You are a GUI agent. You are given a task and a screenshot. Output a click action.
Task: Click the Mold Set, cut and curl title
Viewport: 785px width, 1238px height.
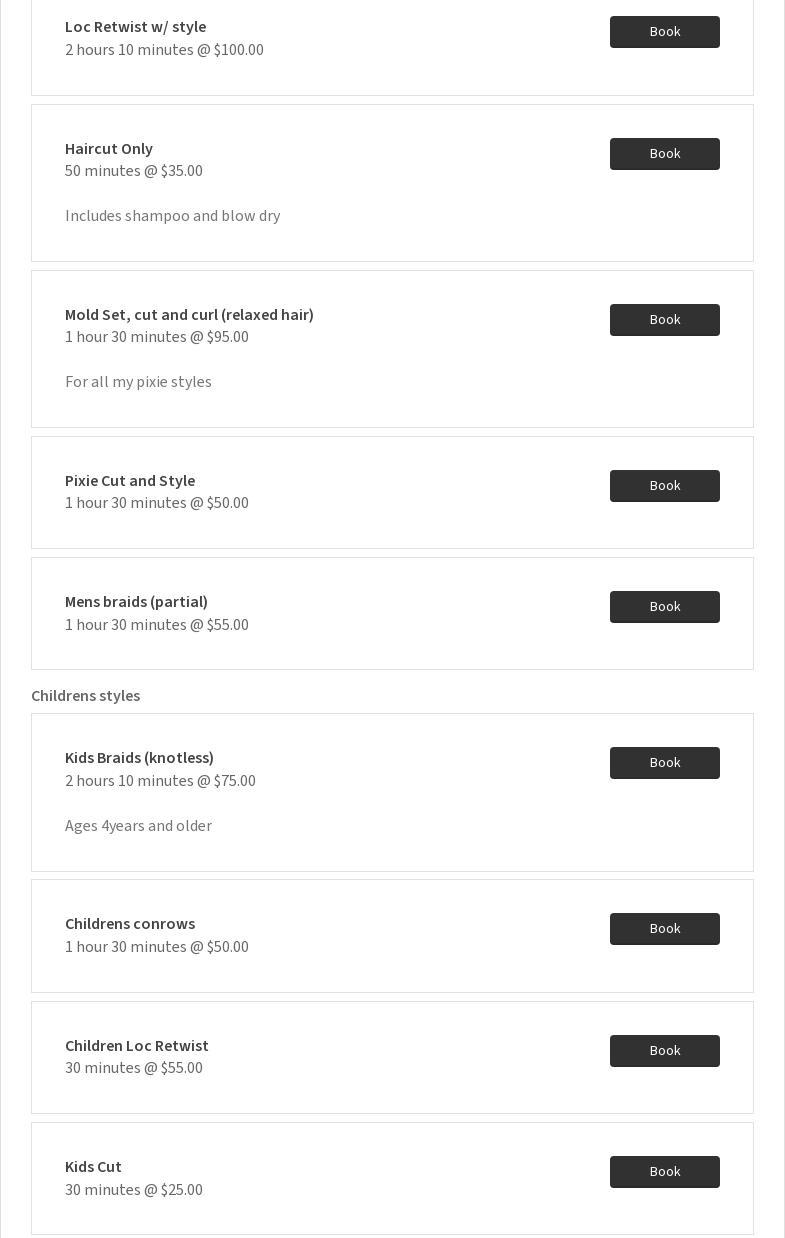coord(189,315)
